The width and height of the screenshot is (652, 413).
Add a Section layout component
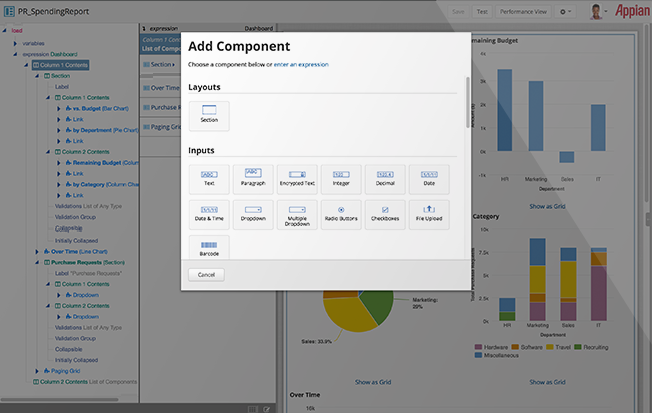click(x=209, y=116)
